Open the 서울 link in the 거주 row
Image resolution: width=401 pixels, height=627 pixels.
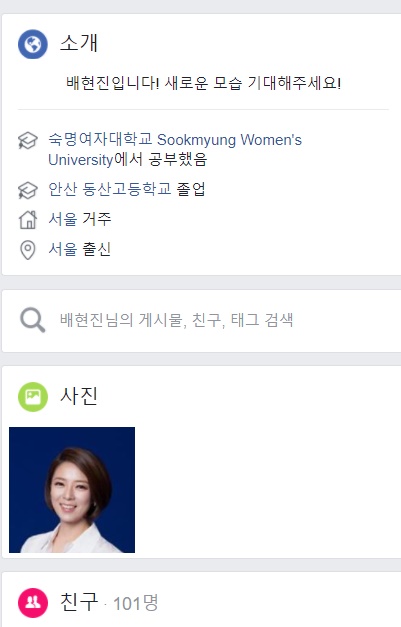pos(62,219)
